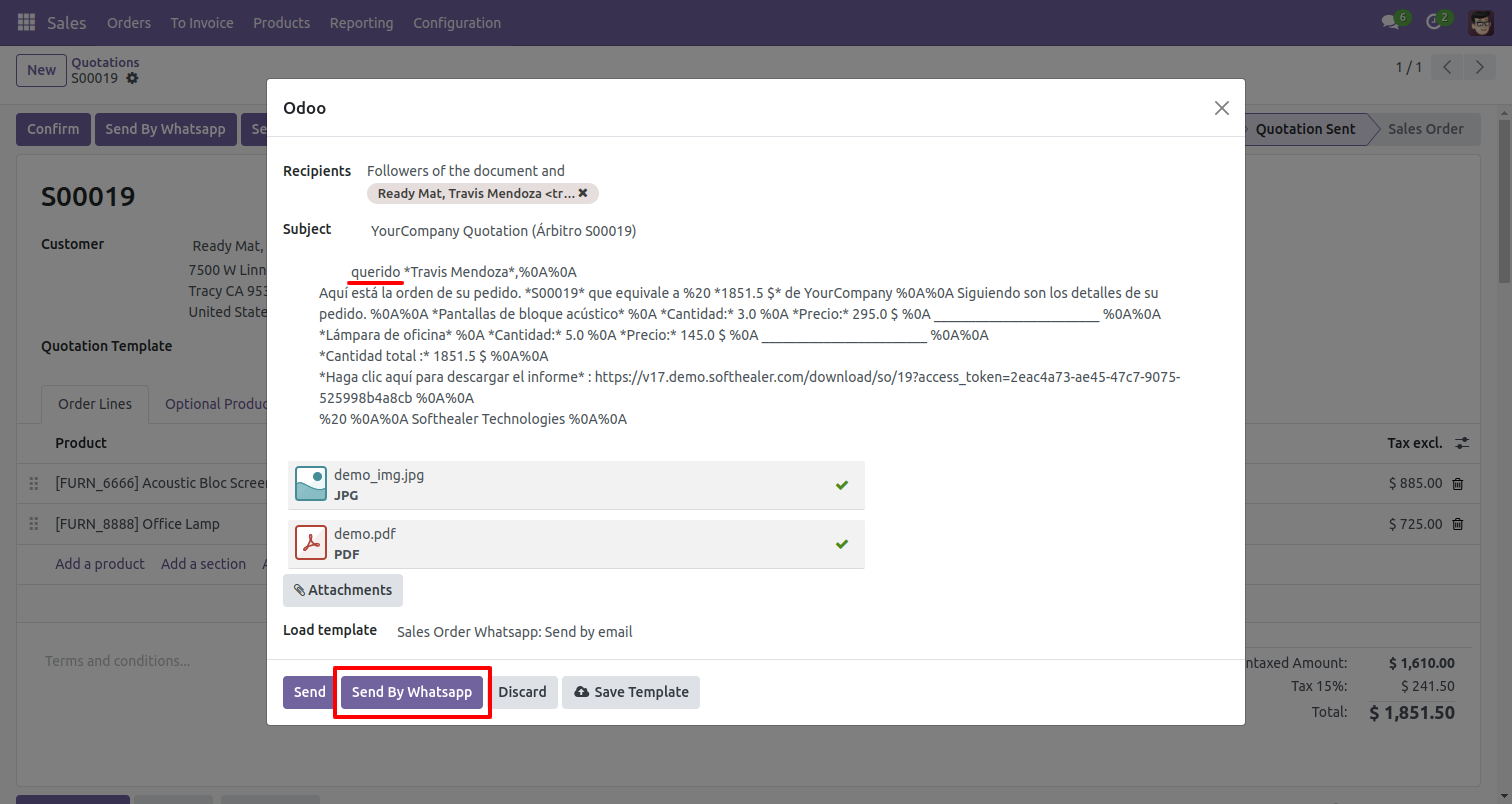Screen dimensions: 1512x804
Task: Click Send By Whatsapp in the dialog
Action: 412,692
